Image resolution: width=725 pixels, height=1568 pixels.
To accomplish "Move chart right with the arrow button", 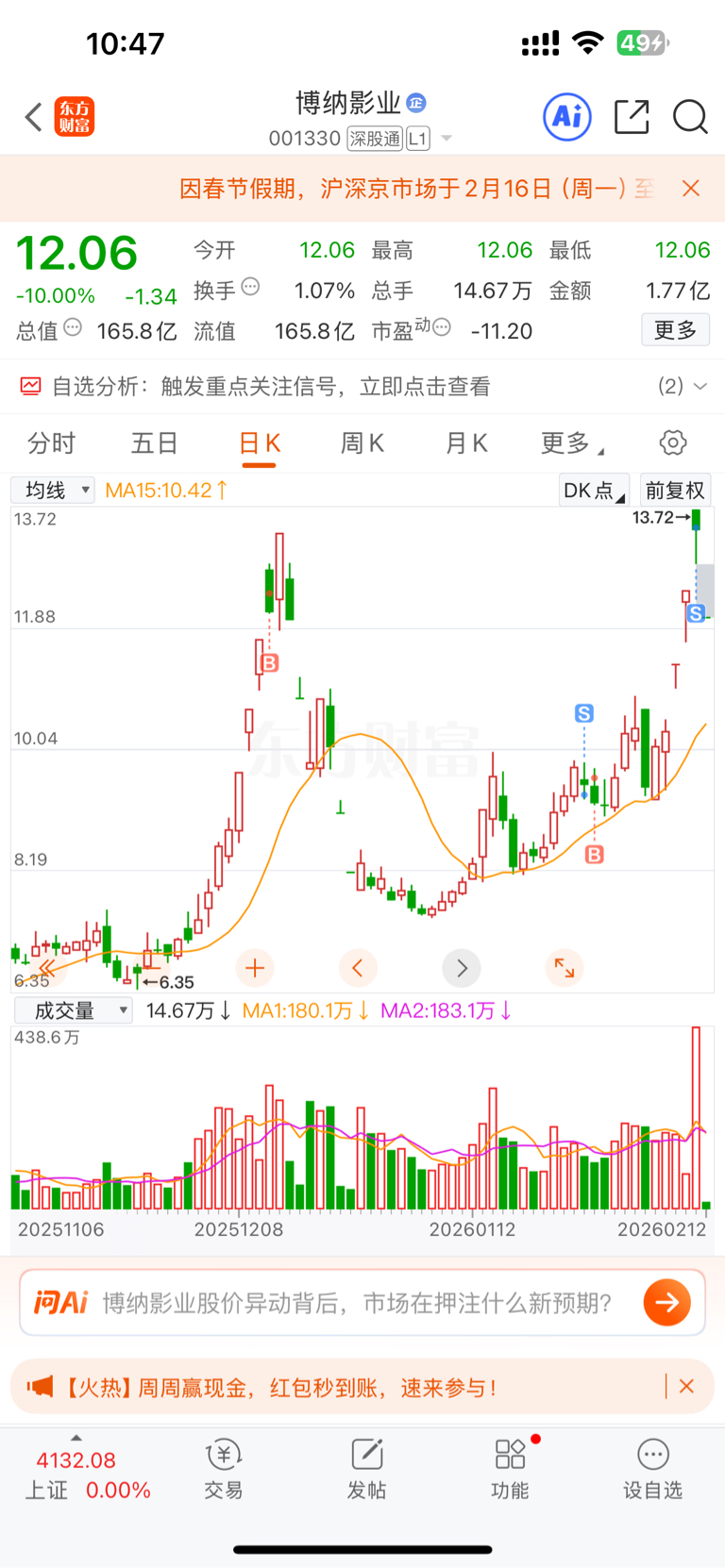I will 462,967.
